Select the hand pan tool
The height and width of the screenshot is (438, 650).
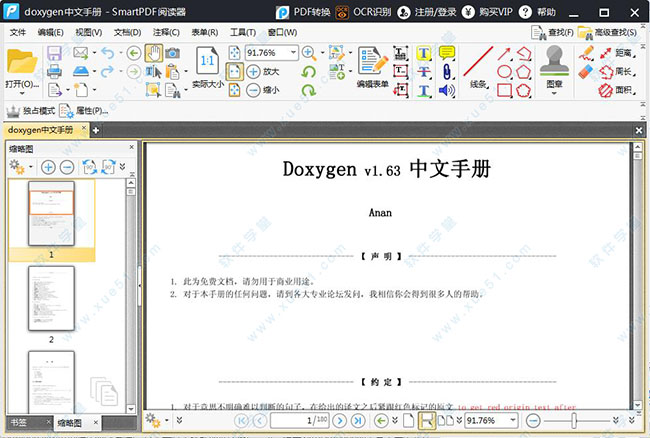pyautogui.click(x=154, y=53)
